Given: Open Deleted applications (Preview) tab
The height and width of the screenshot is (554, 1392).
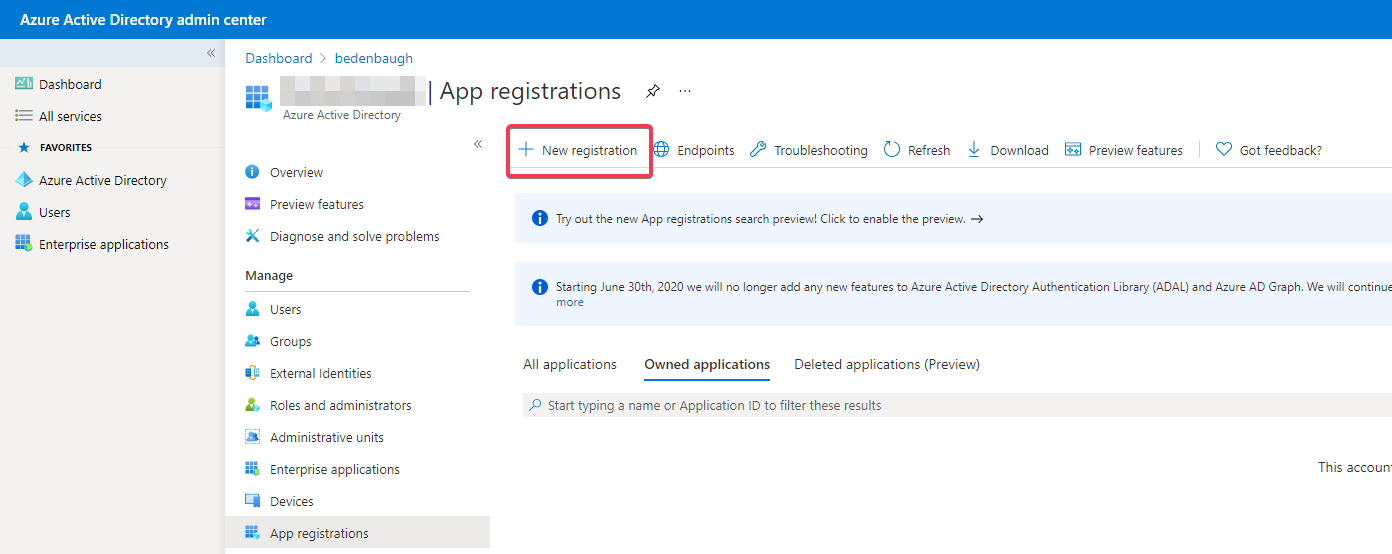Looking at the screenshot, I should click(887, 364).
